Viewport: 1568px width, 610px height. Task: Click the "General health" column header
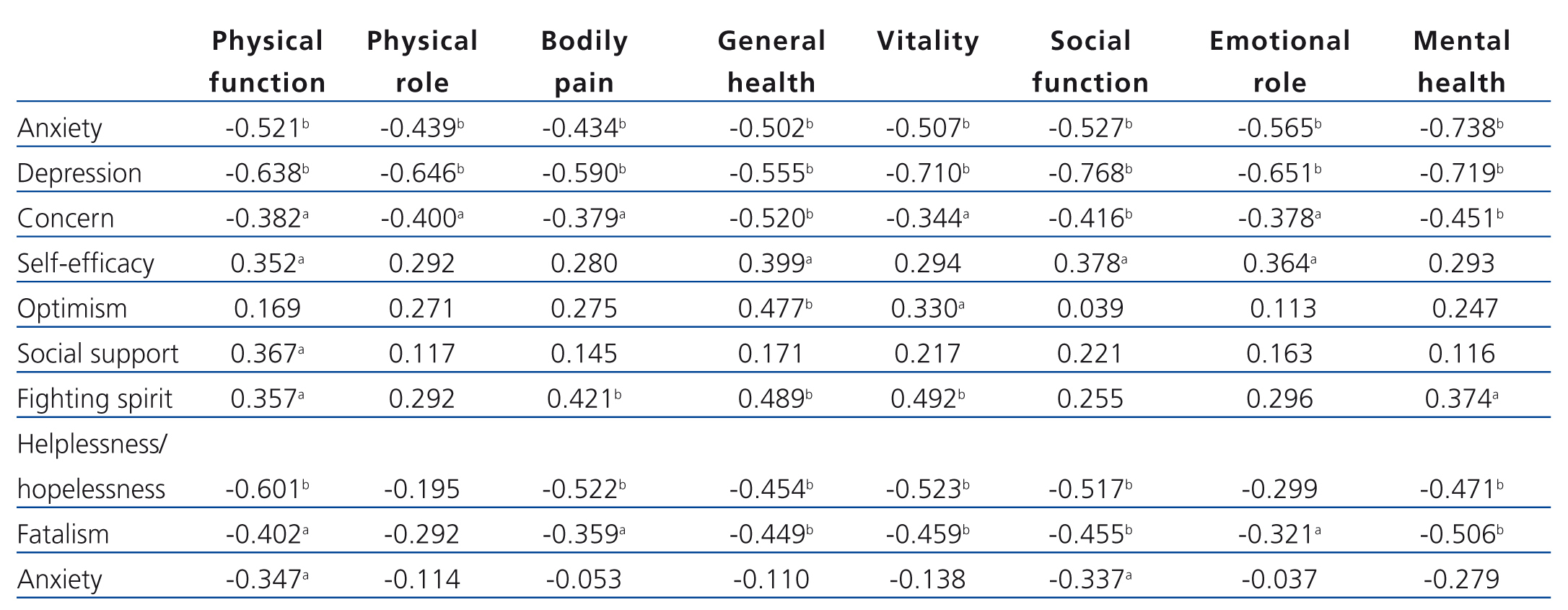click(x=771, y=61)
